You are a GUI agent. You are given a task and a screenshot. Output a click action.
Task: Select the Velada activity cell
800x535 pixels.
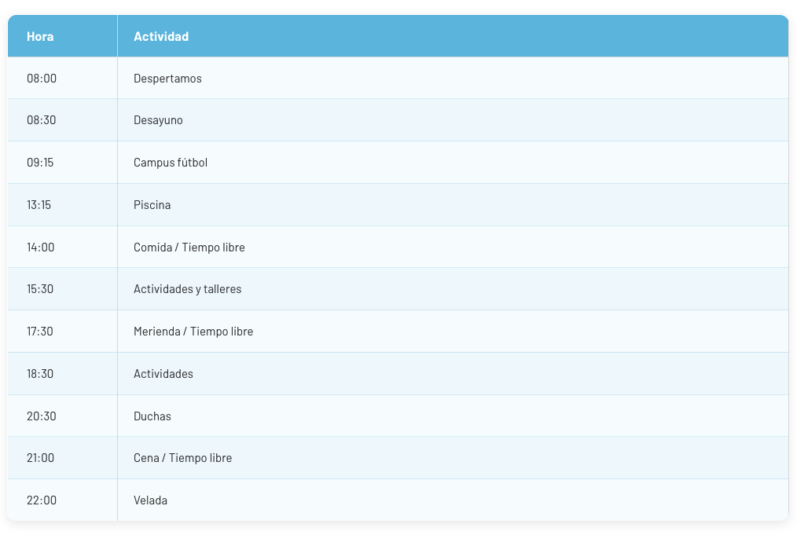(150, 500)
